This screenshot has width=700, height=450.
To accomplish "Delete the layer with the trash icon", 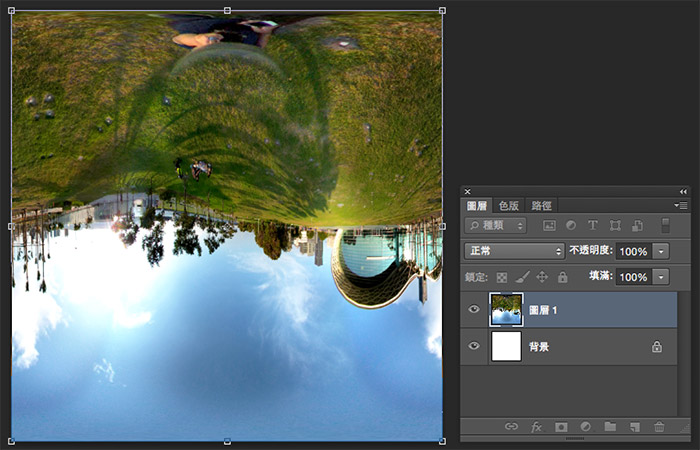I will pos(659,427).
